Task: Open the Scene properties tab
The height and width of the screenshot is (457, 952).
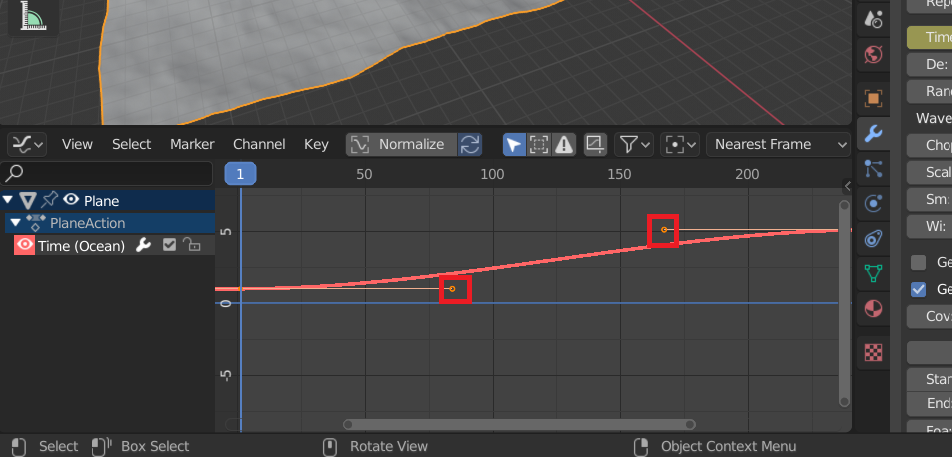Action: 873,19
